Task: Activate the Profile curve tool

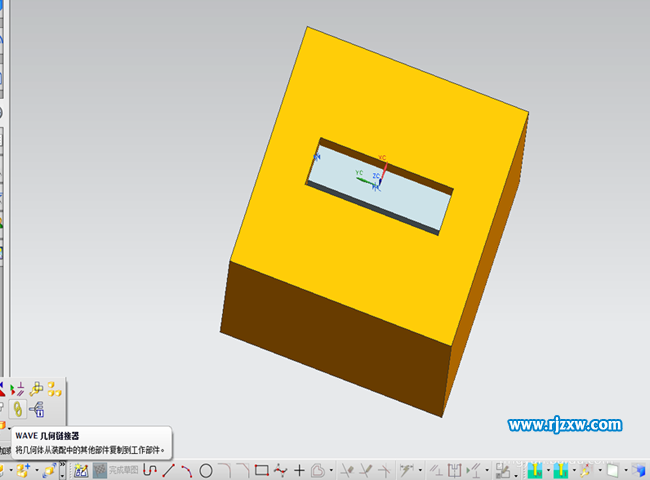Action: tap(149, 470)
